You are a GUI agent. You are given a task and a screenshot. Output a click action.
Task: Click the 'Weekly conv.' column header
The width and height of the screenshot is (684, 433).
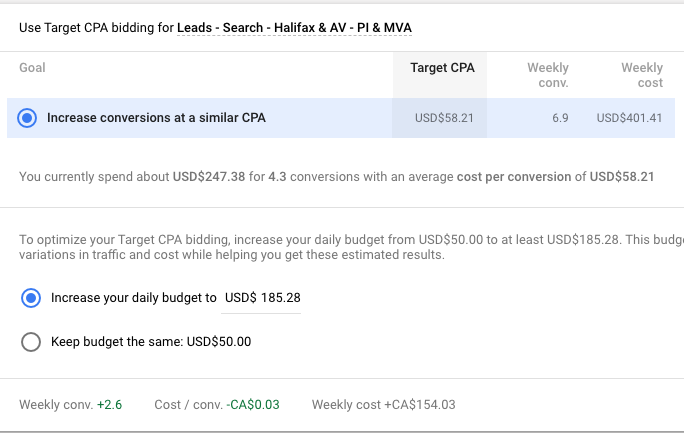point(548,75)
